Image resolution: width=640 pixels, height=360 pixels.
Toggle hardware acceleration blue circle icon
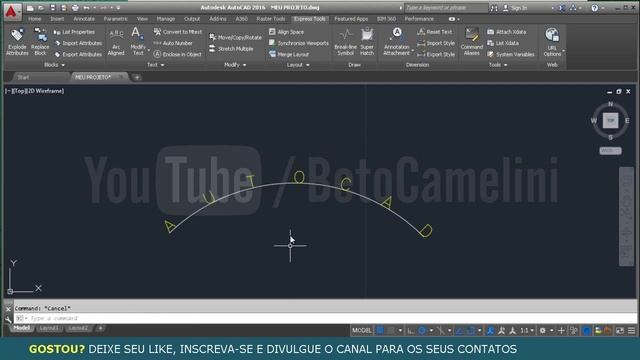587,331
